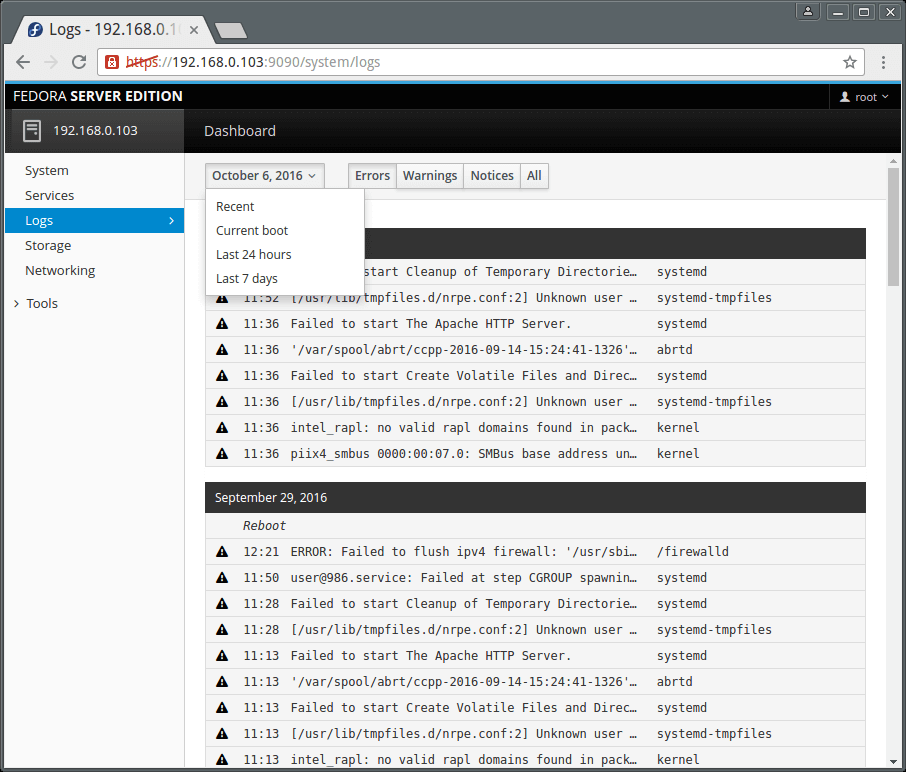Screen dimensions: 906x772
Task: Click the Reboot marker row
Action: 535,526
